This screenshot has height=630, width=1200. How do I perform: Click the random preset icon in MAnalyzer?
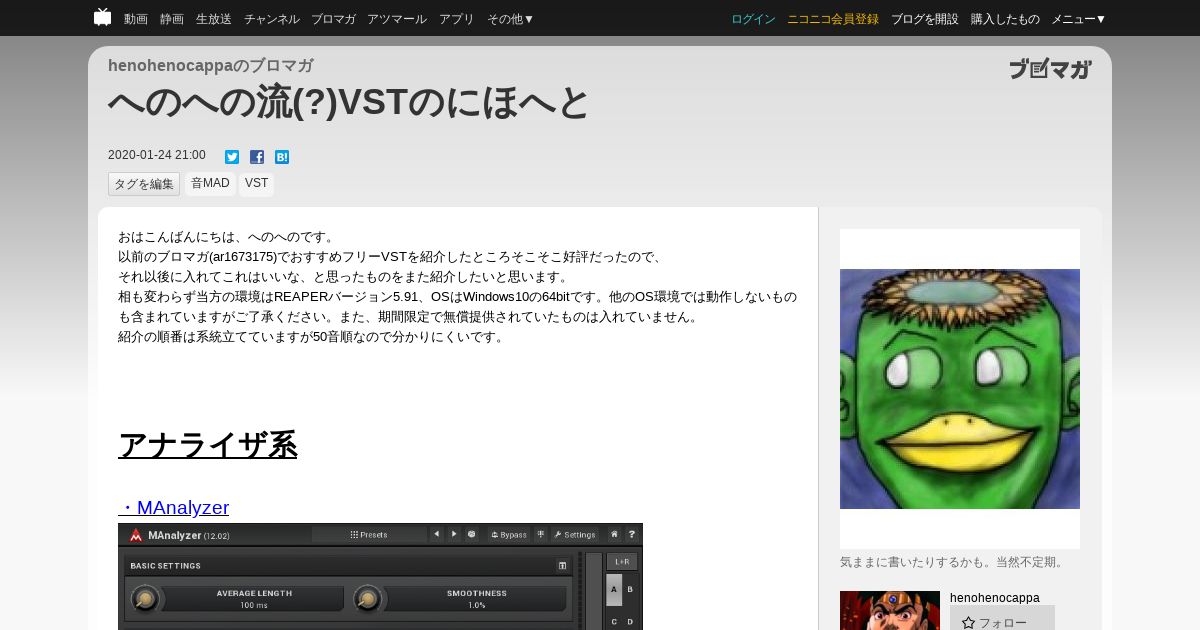click(x=471, y=534)
